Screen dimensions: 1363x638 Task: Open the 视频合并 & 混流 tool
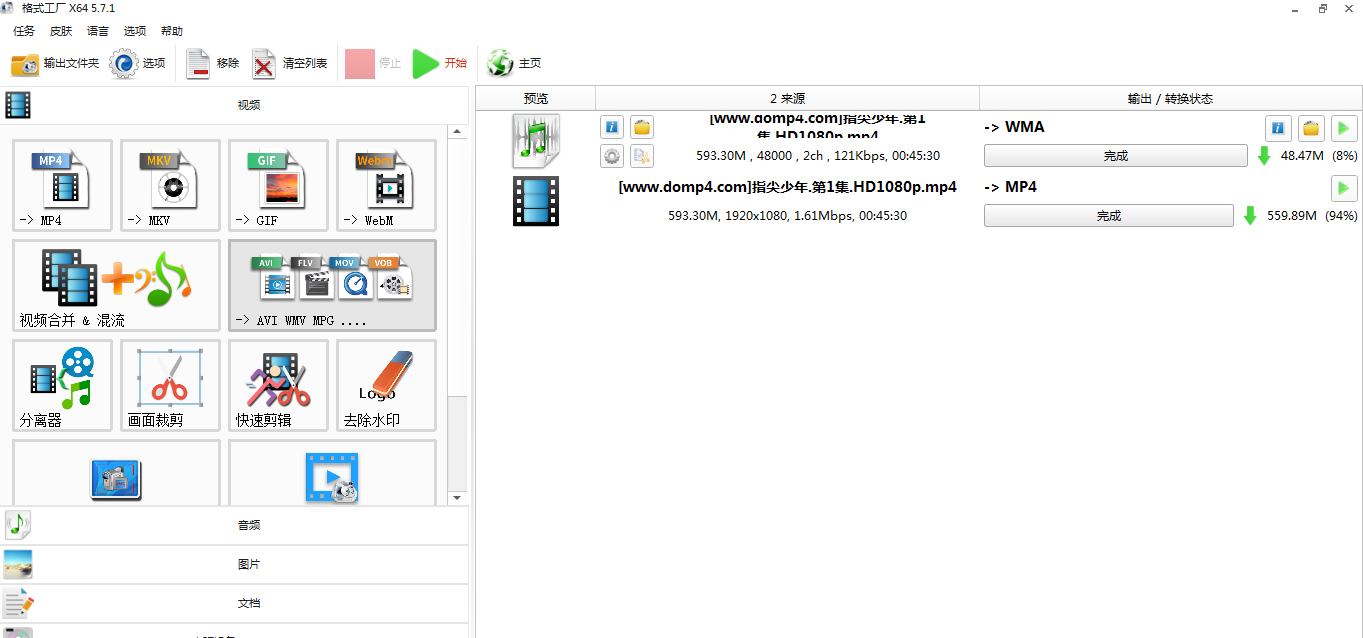pos(116,285)
